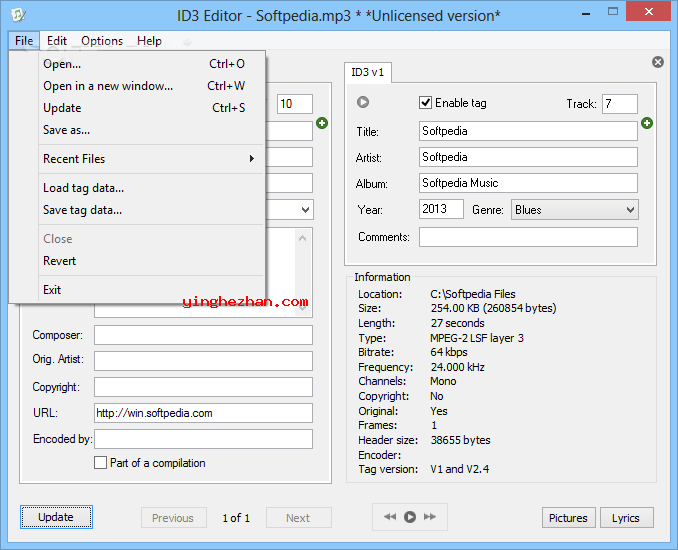
Task: Uncheck the Enable tag checkbox
Action: pos(425,103)
